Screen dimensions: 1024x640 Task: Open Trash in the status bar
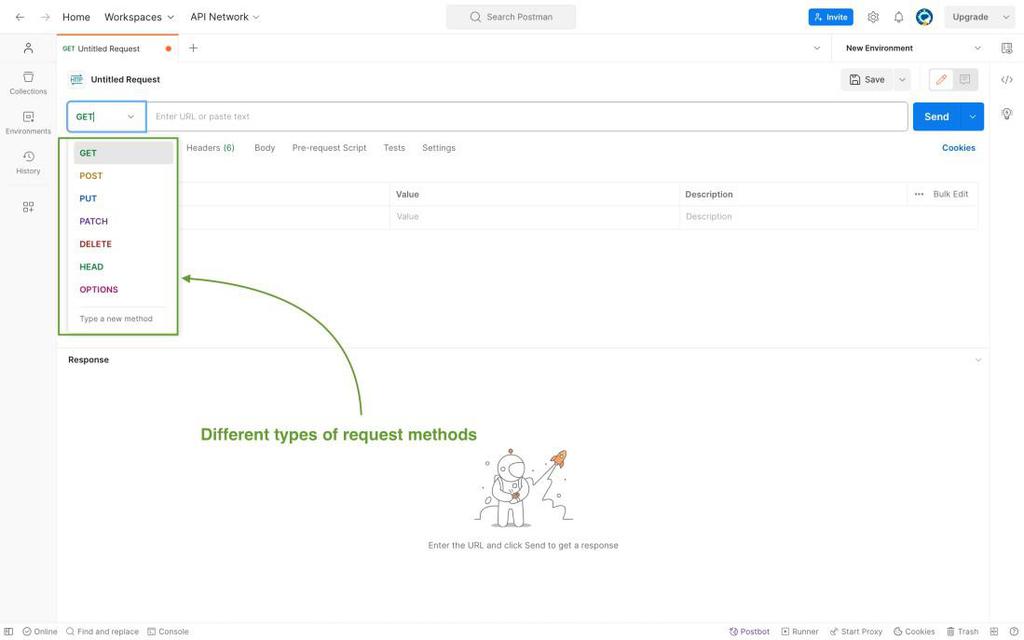point(962,632)
